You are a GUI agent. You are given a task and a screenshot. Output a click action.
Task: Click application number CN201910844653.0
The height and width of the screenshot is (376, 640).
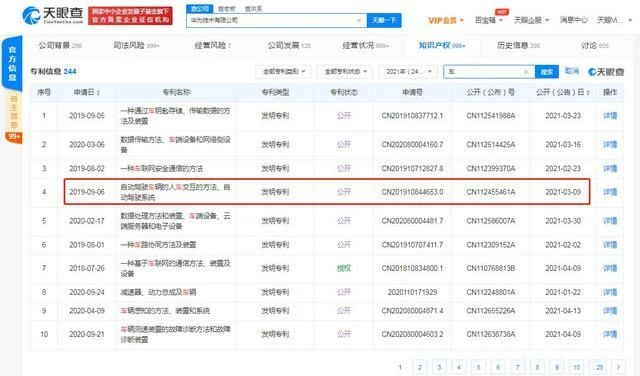[412, 192]
